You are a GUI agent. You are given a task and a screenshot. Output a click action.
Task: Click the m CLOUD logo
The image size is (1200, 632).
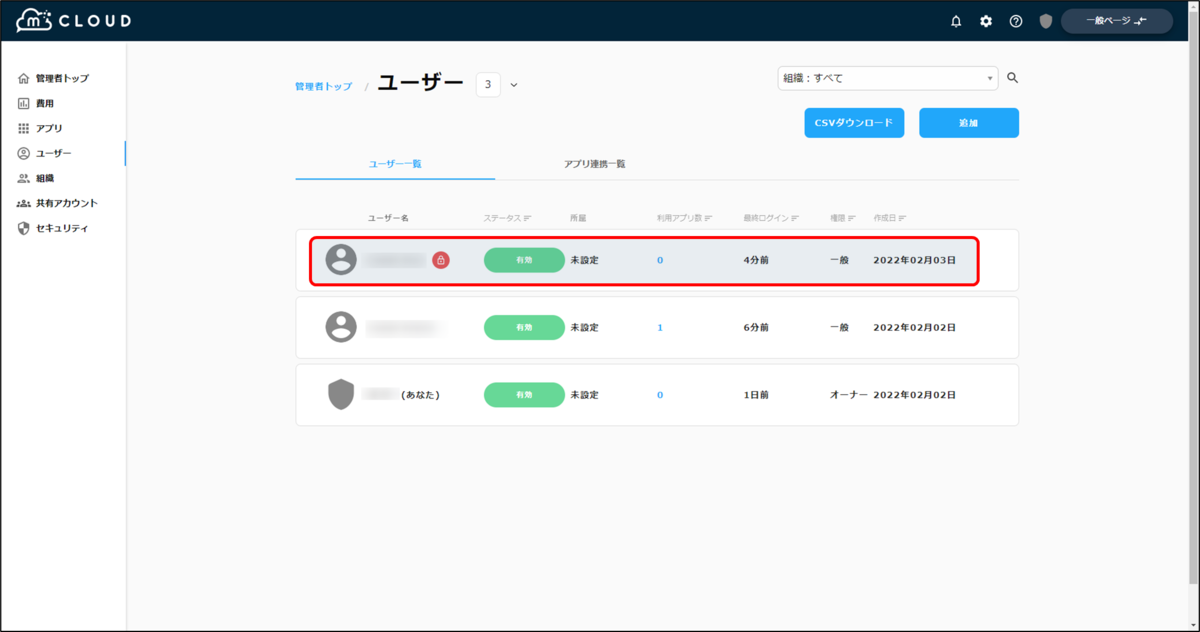[x=73, y=21]
